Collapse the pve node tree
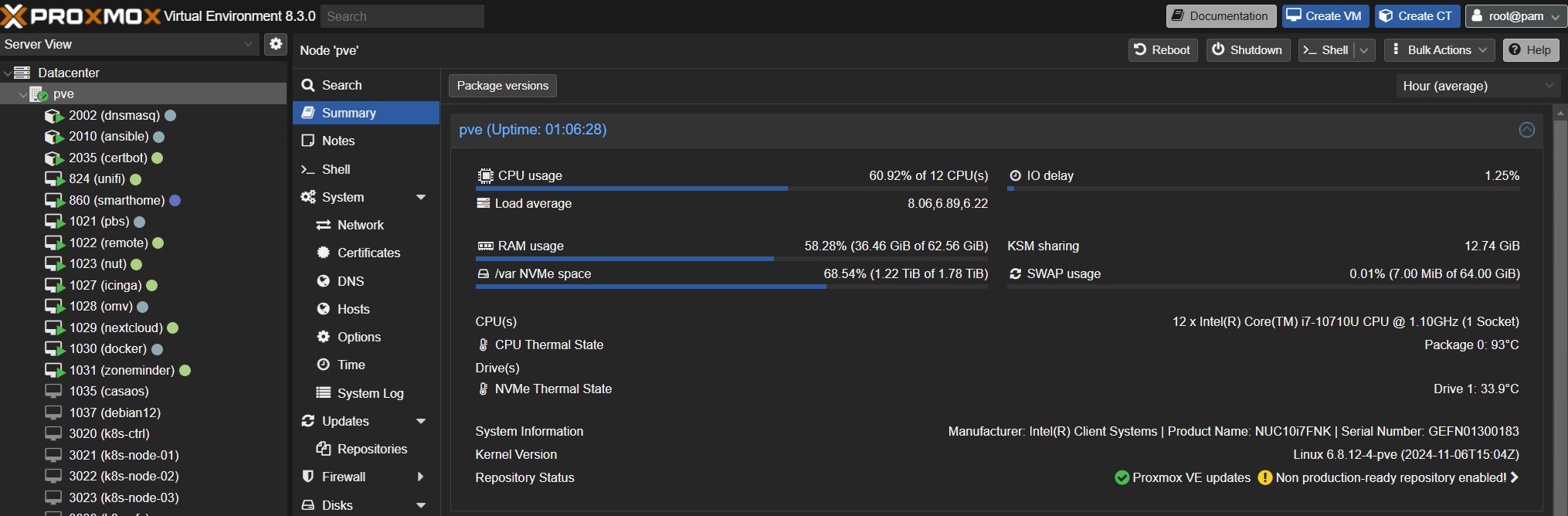The height and width of the screenshot is (516, 1568). pos(22,94)
